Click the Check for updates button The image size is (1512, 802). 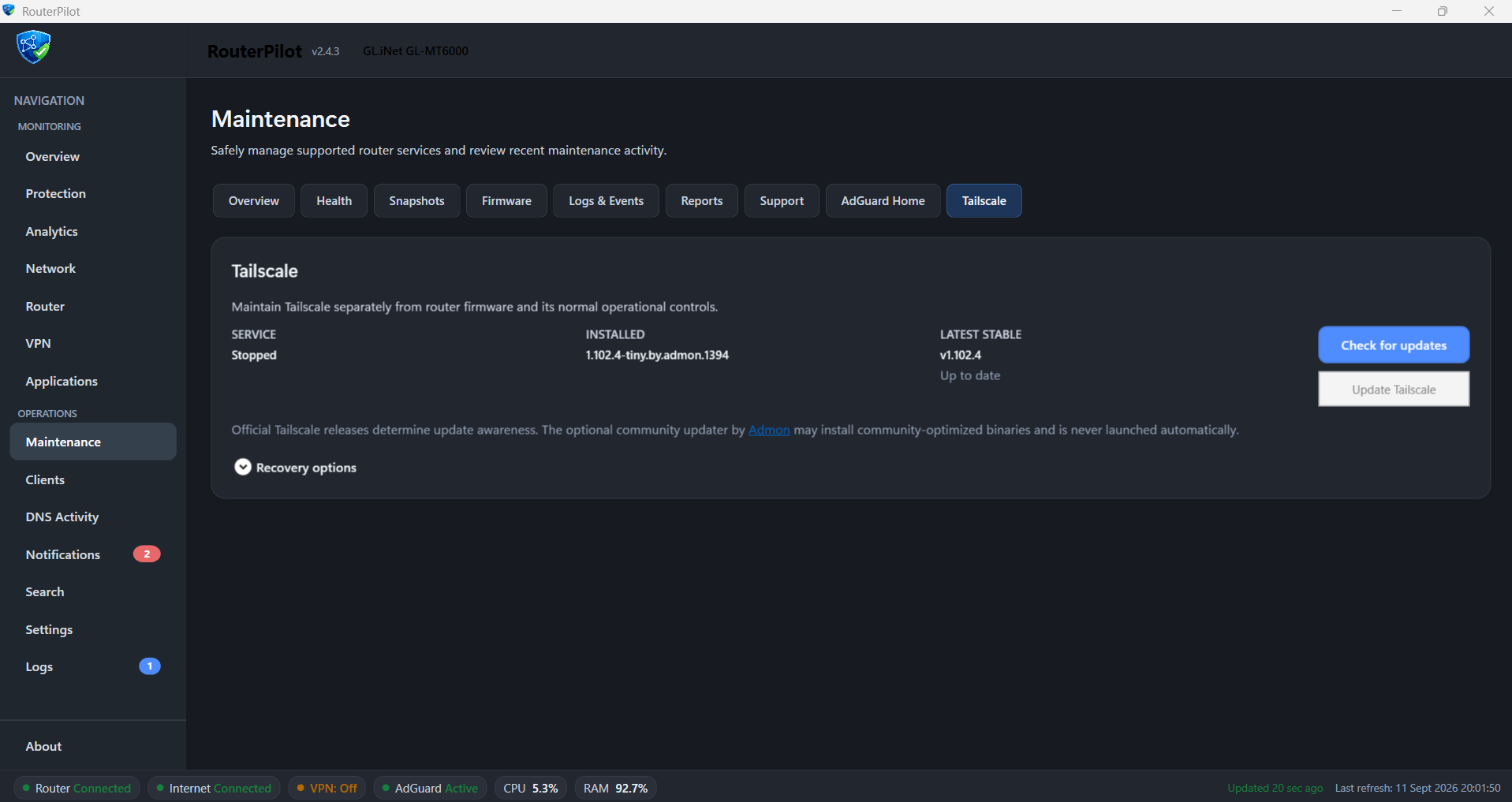click(1394, 345)
